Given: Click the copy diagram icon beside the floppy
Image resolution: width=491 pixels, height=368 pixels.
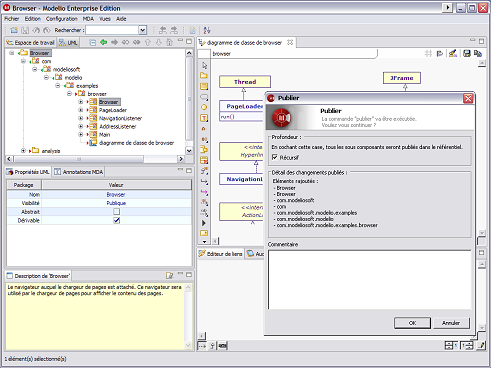Looking at the screenshot, I should pos(478,53).
